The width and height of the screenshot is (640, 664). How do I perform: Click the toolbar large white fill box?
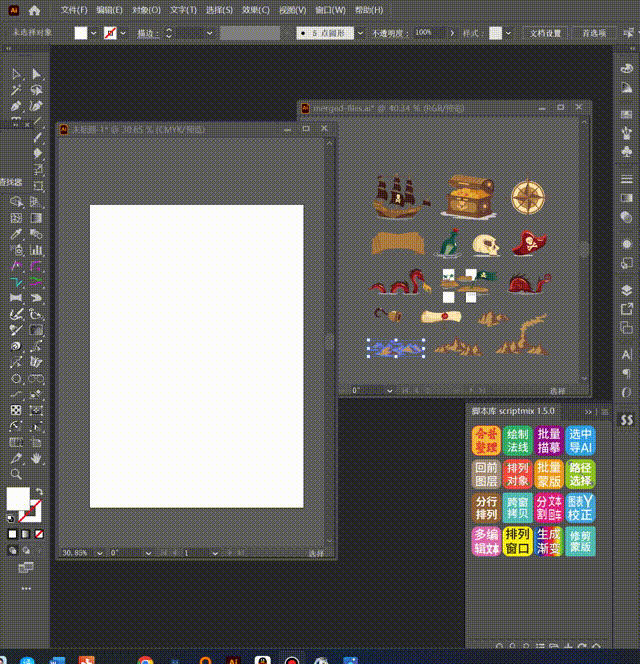(x=18, y=499)
